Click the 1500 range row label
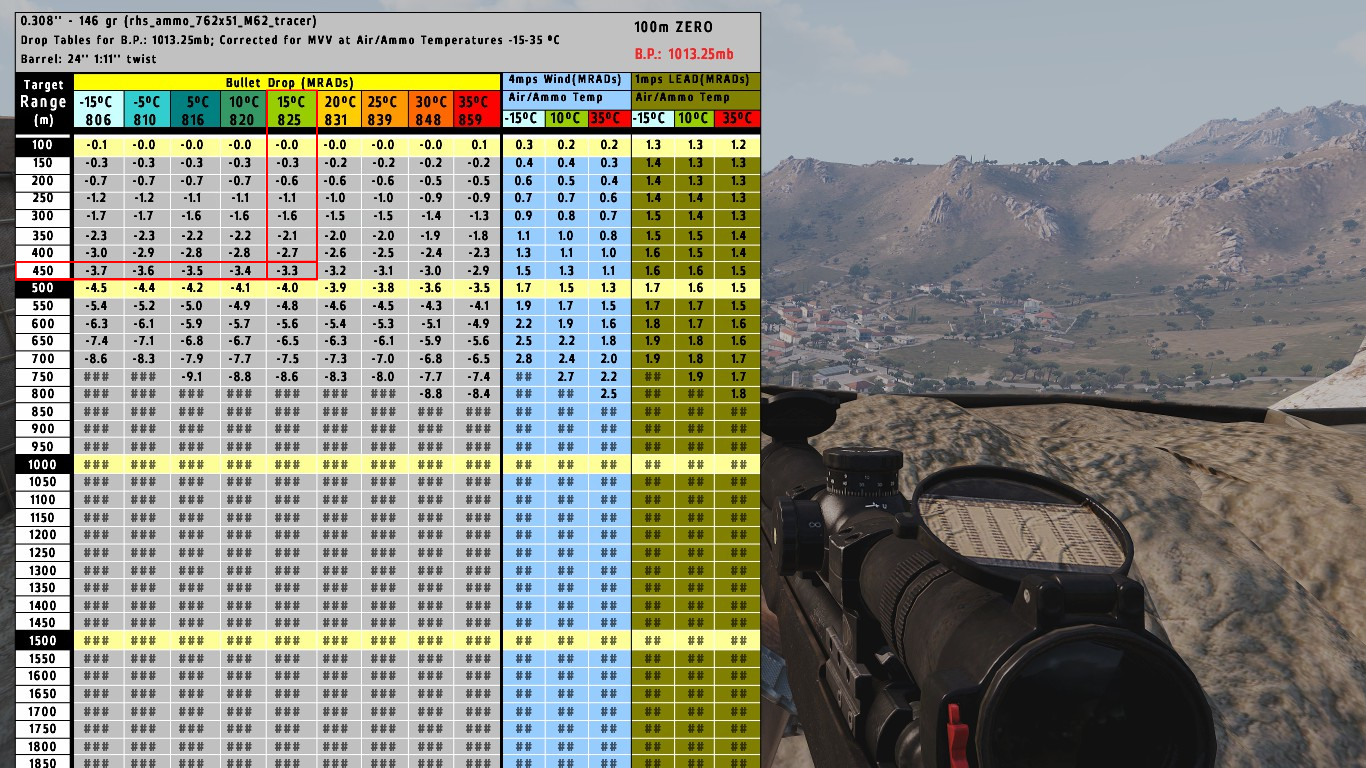The image size is (1366, 768). (43, 641)
